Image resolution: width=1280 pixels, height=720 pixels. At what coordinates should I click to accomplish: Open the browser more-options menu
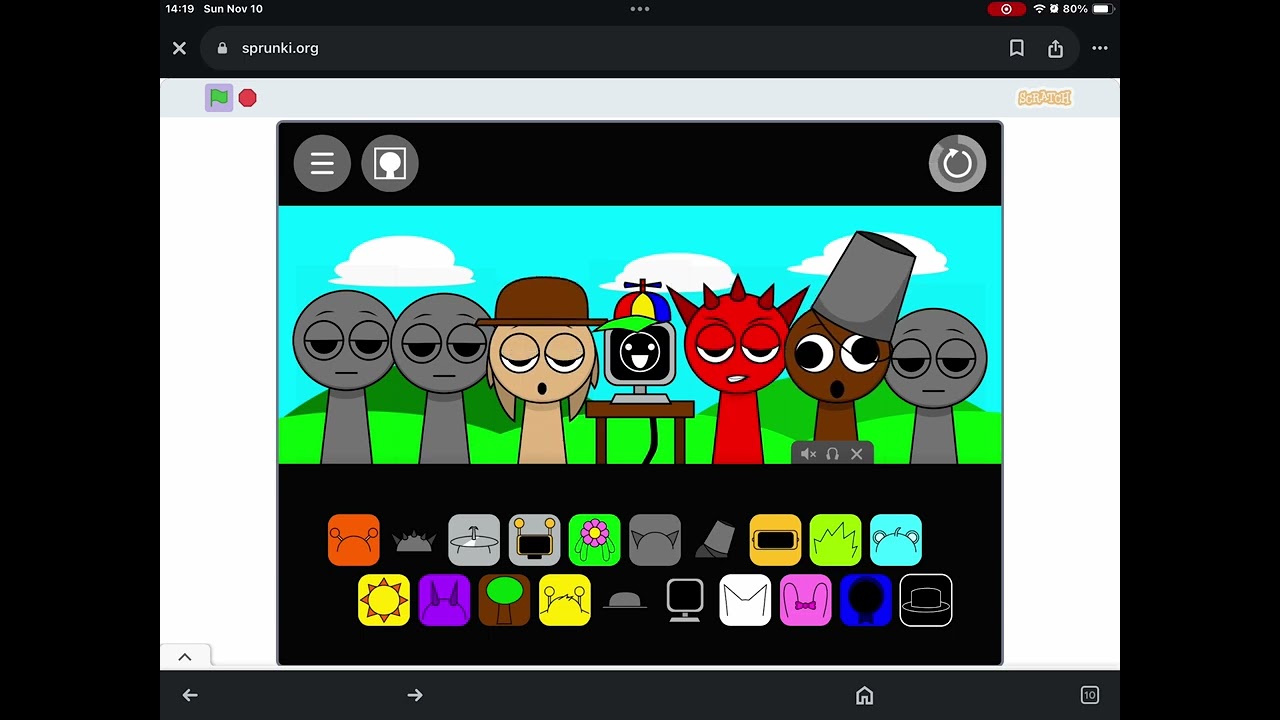click(x=1100, y=48)
